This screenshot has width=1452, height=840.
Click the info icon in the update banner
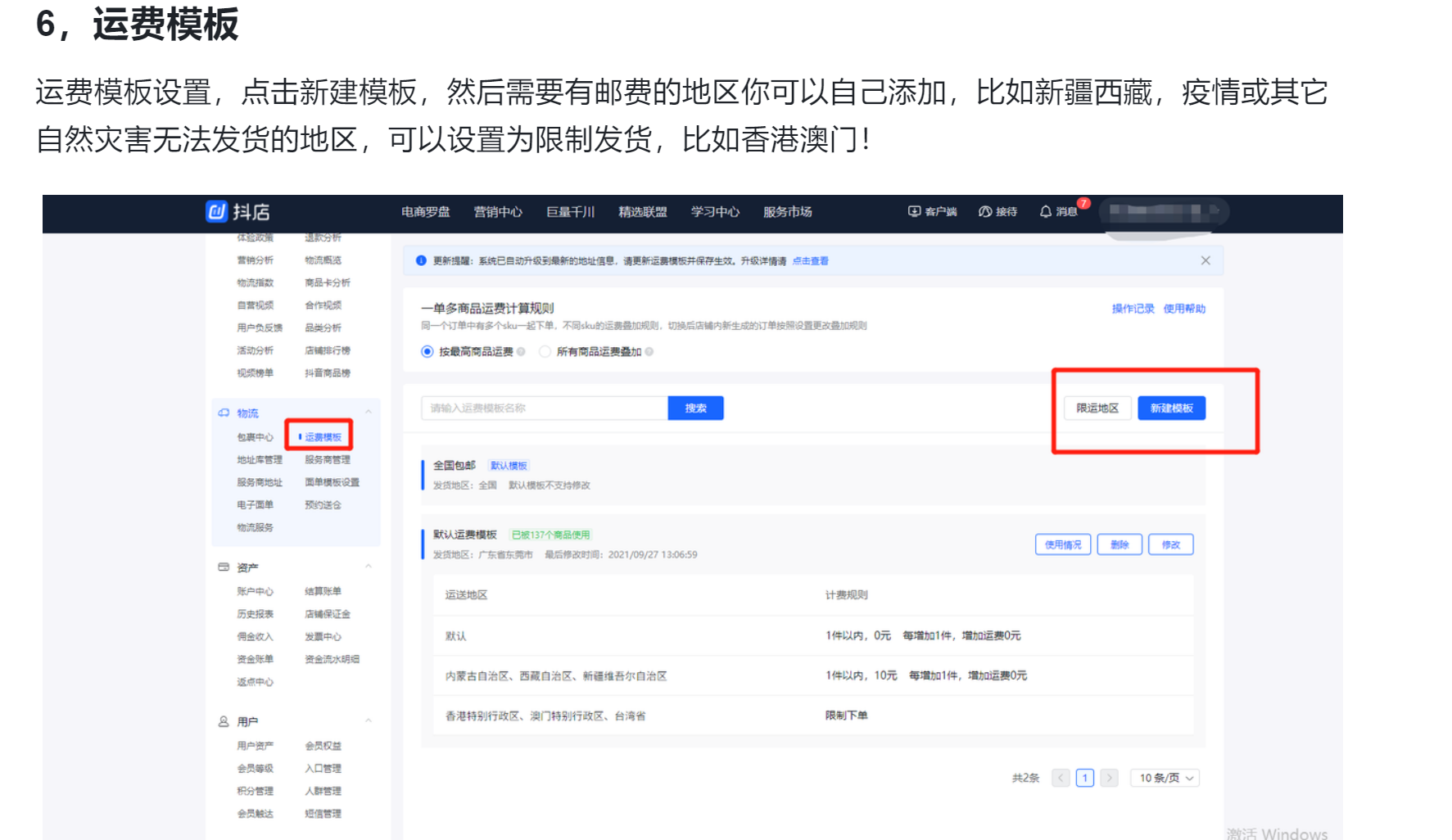pos(421,261)
